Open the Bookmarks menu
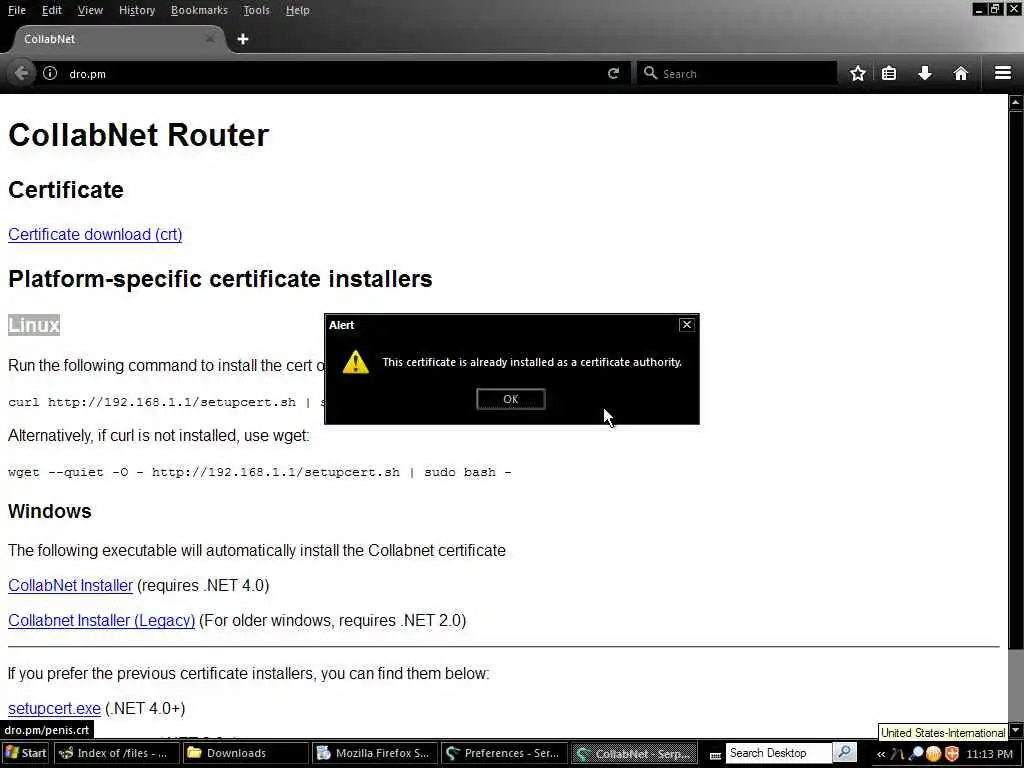This screenshot has width=1024, height=768. 199,10
